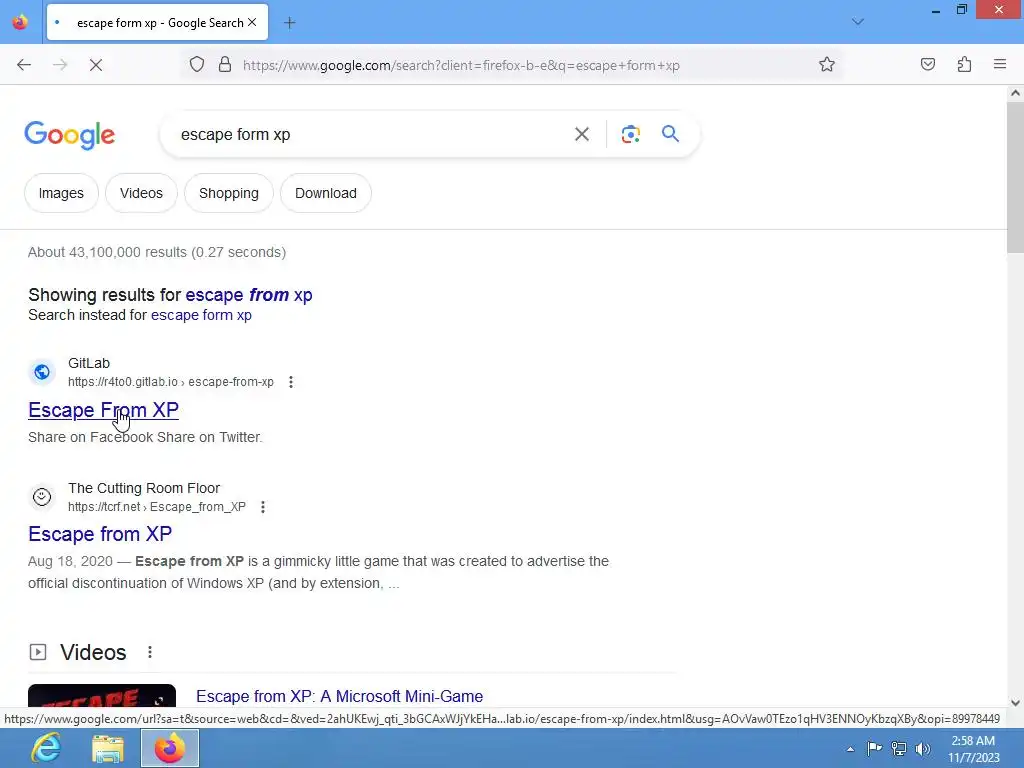Clear the search box text

(x=581, y=134)
